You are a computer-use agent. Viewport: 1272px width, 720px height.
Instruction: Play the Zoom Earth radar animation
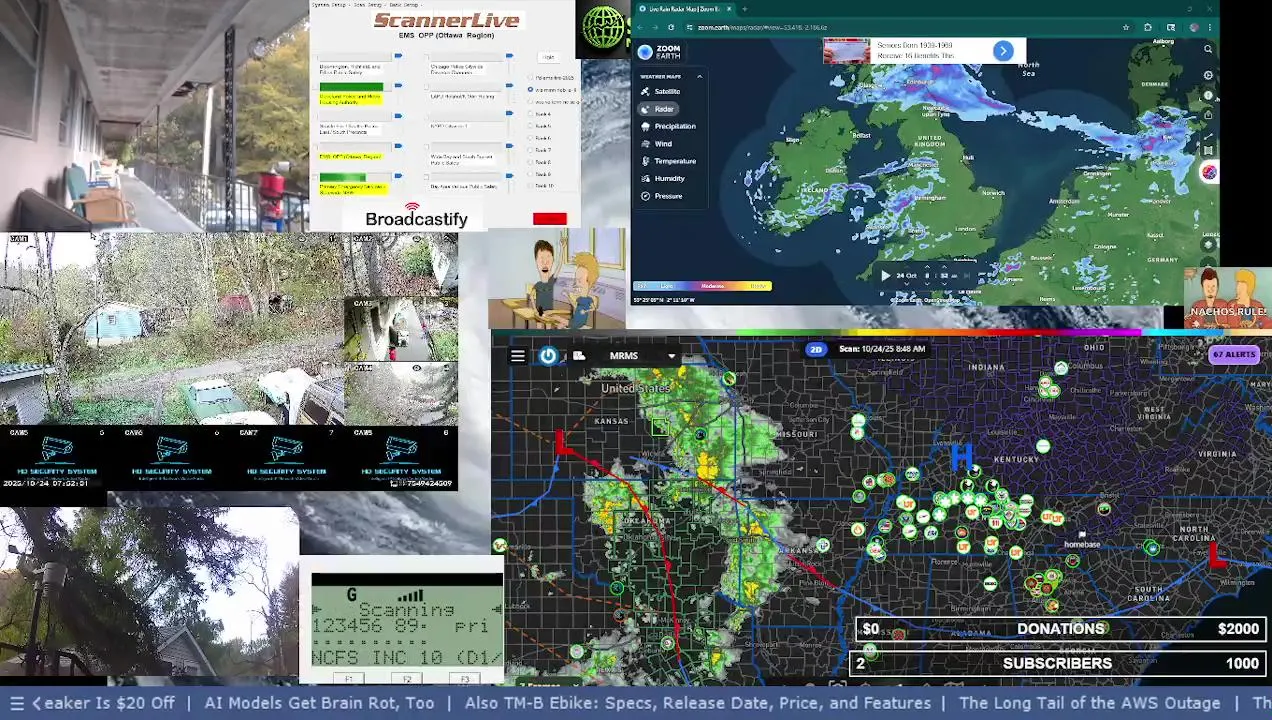coord(885,275)
